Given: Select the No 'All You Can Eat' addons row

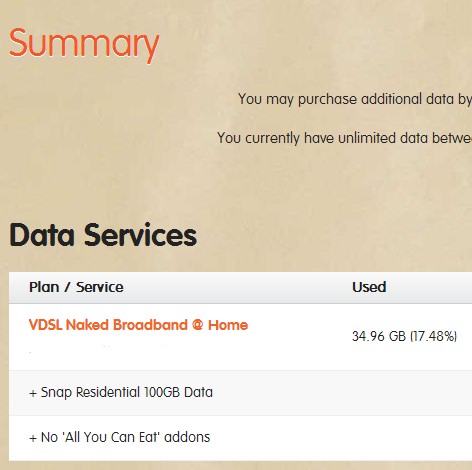Looking at the screenshot, I should point(240,438).
